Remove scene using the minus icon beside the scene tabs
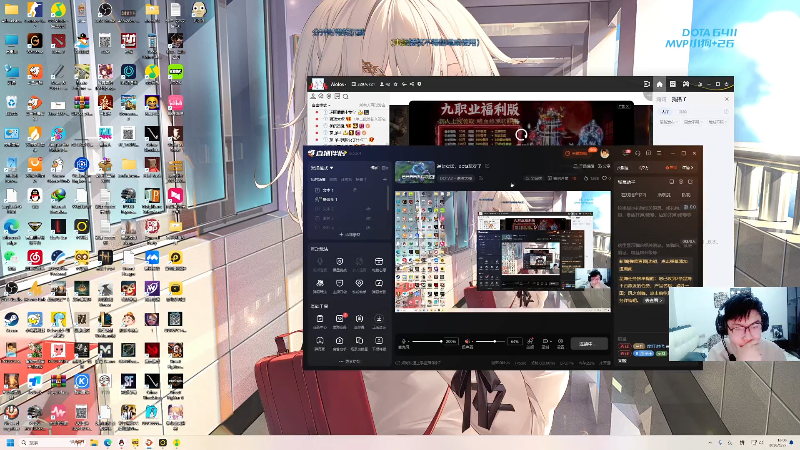Image resolution: width=800 pixels, height=450 pixels. pos(385,180)
